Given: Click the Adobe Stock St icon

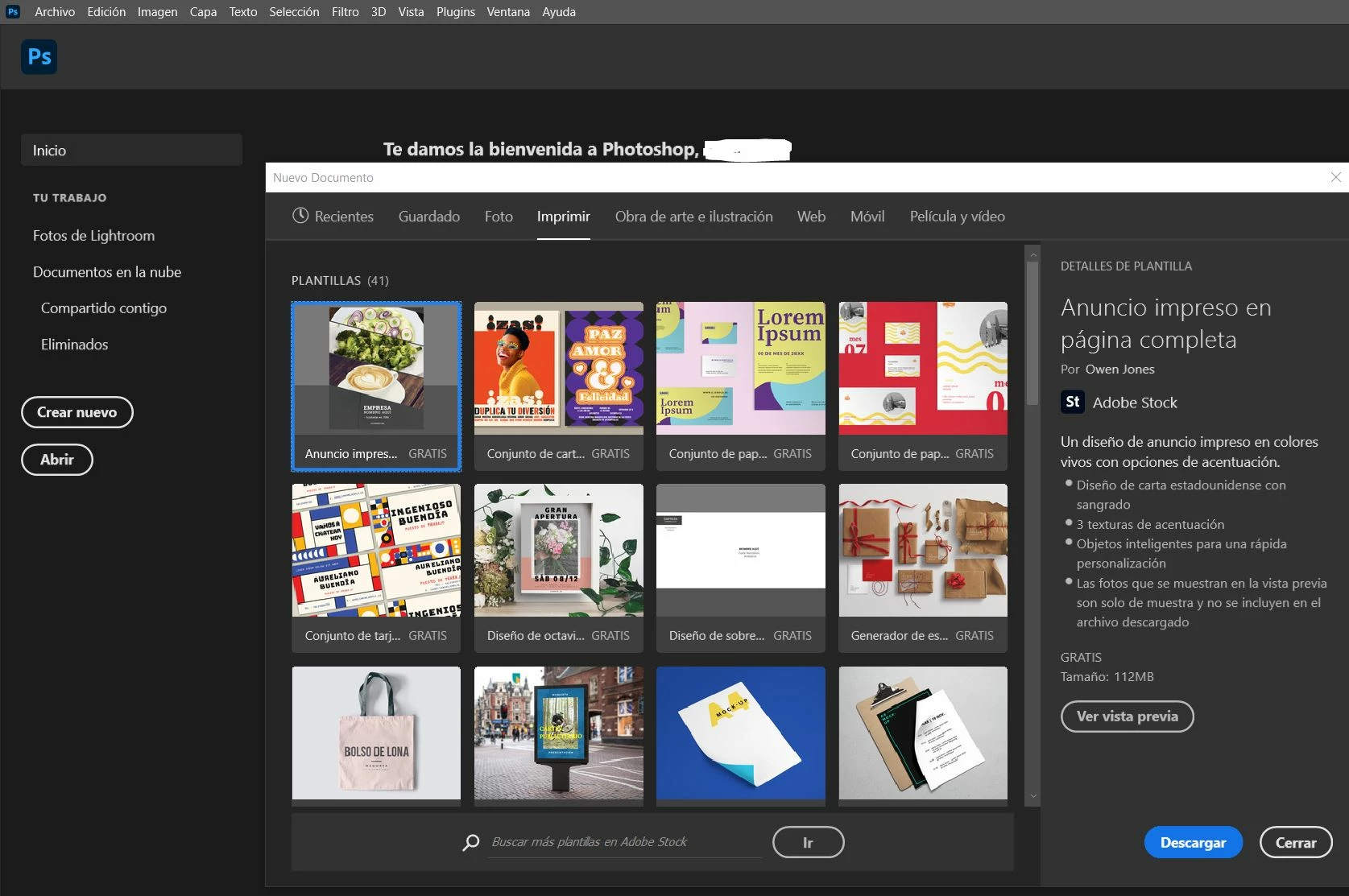Looking at the screenshot, I should tap(1073, 402).
